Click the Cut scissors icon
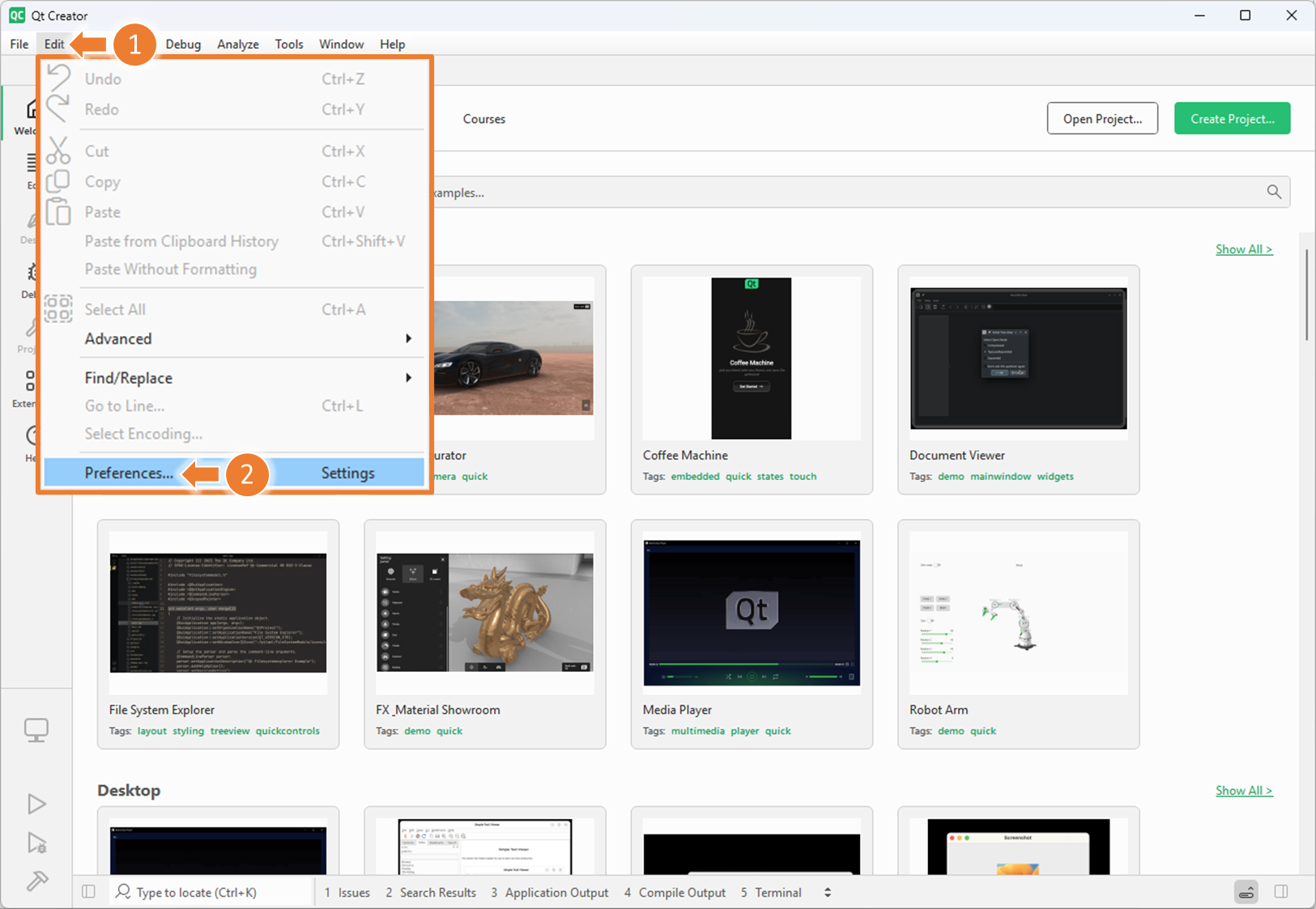The image size is (1316, 909). pos(58,151)
